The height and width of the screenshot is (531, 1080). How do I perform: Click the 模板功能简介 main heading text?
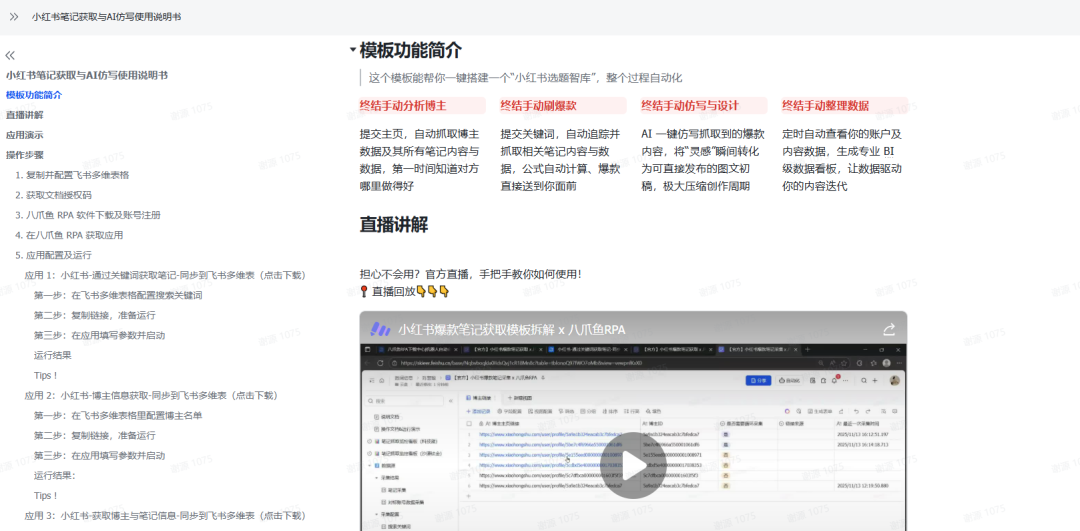pyautogui.click(x=411, y=50)
